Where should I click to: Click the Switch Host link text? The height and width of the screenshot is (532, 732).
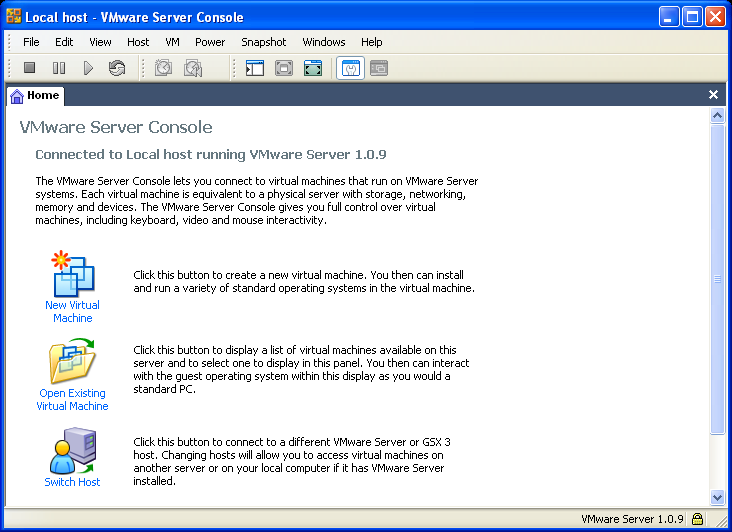tap(72, 482)
